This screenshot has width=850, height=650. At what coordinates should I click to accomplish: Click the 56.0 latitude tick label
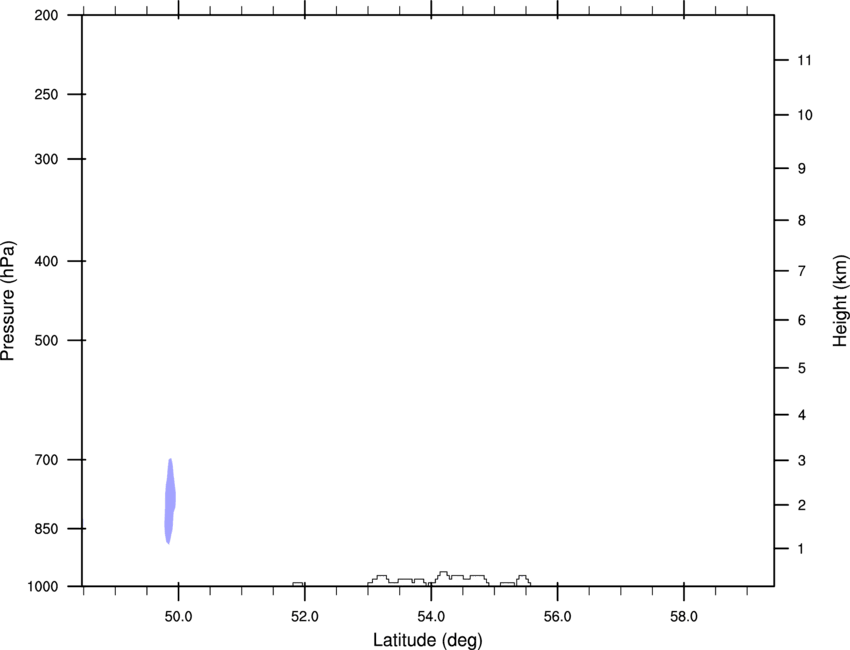557,616
